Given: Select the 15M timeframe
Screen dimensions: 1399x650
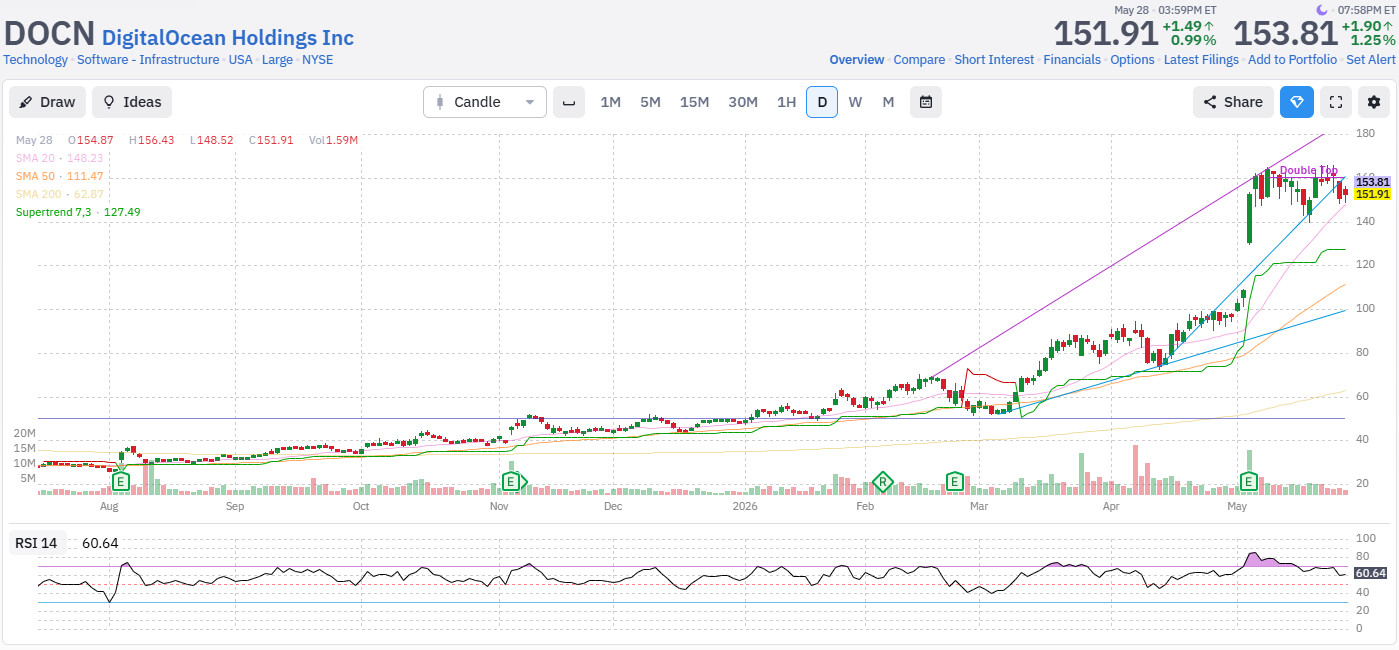Looking at the screenshot, I should [x=694, y=102].
